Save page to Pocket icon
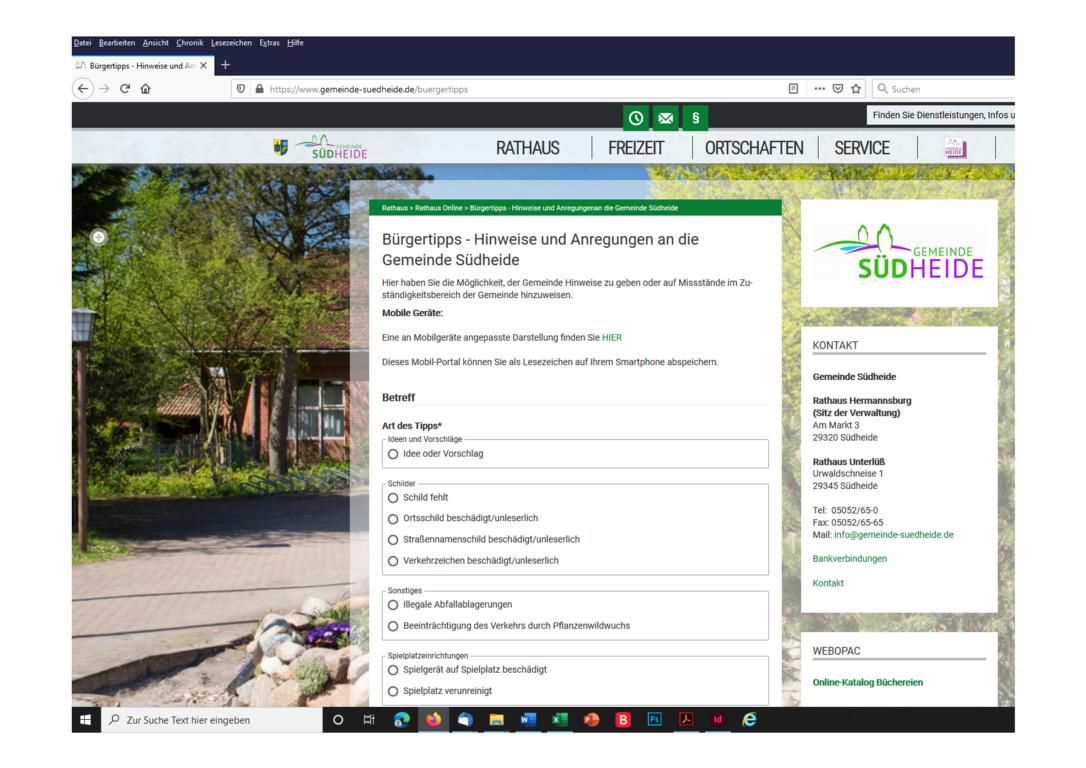 (x=838, y=89)
